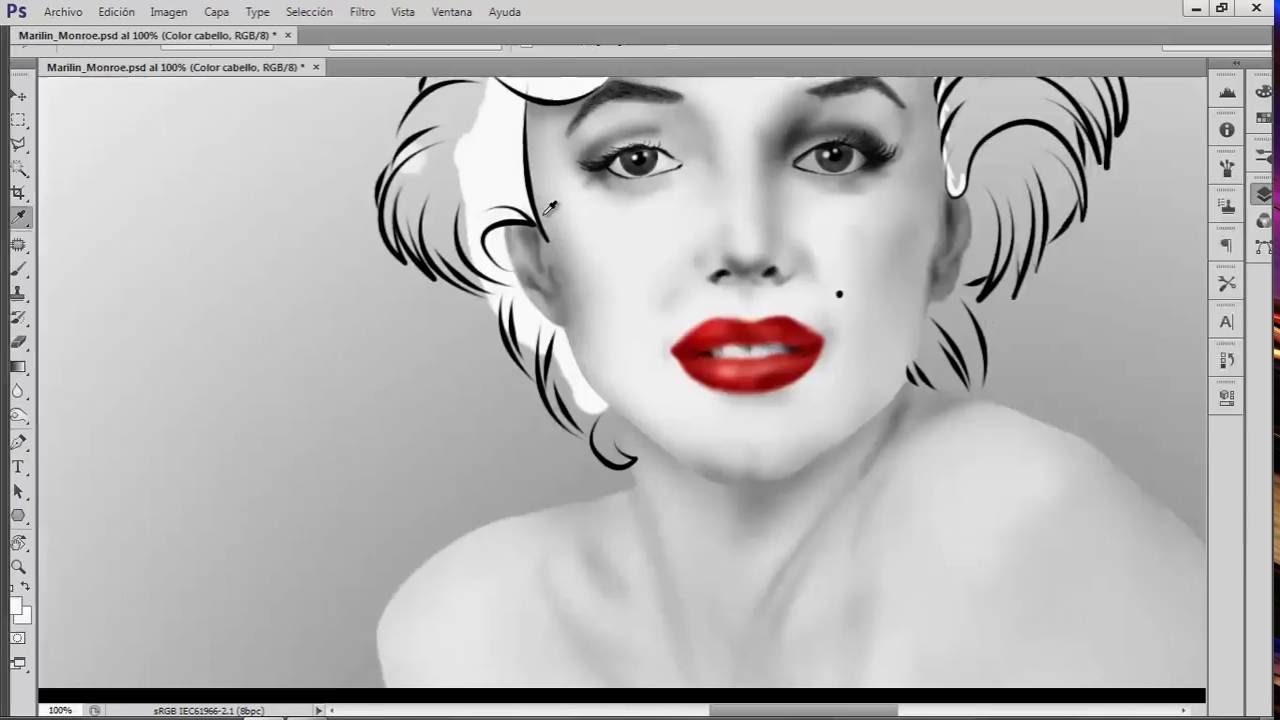Open the Brush panel icon
Screen dimensions: 1280x720
(x=1265, y=156)
